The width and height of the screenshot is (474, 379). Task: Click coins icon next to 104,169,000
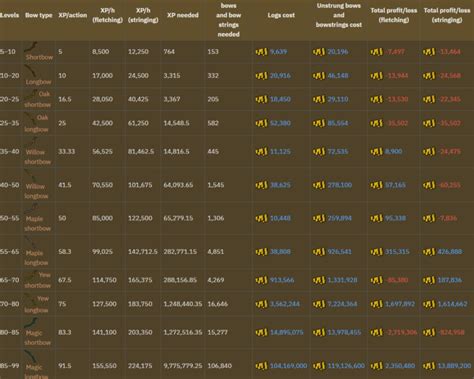pyautogui.click(x=261, y=366)
